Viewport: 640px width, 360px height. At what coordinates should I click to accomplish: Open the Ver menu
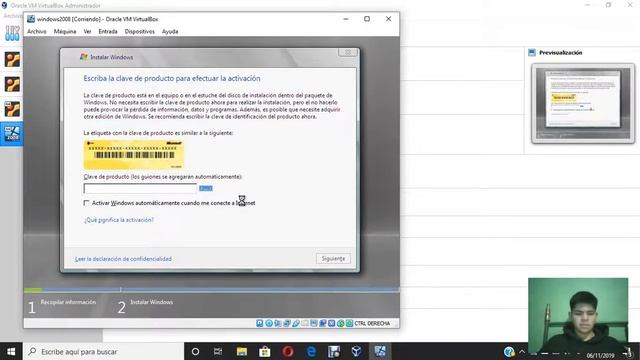(x=87, y=31)
